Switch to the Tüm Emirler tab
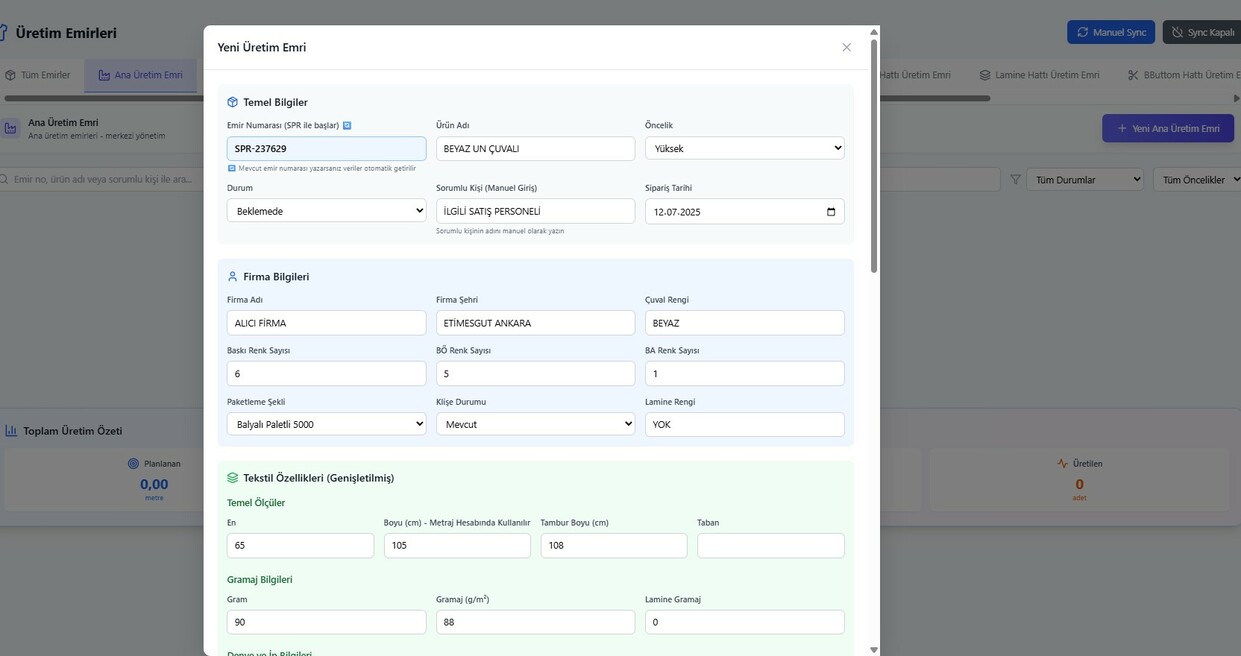 (38, 75)
